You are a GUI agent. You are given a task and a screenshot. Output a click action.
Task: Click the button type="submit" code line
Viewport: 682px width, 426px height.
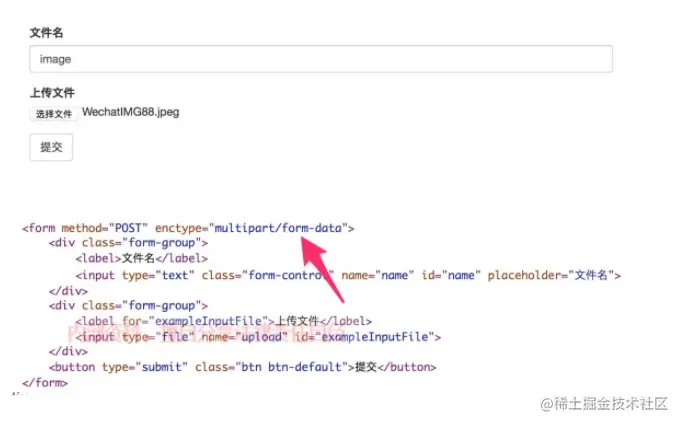coord(242,367)
